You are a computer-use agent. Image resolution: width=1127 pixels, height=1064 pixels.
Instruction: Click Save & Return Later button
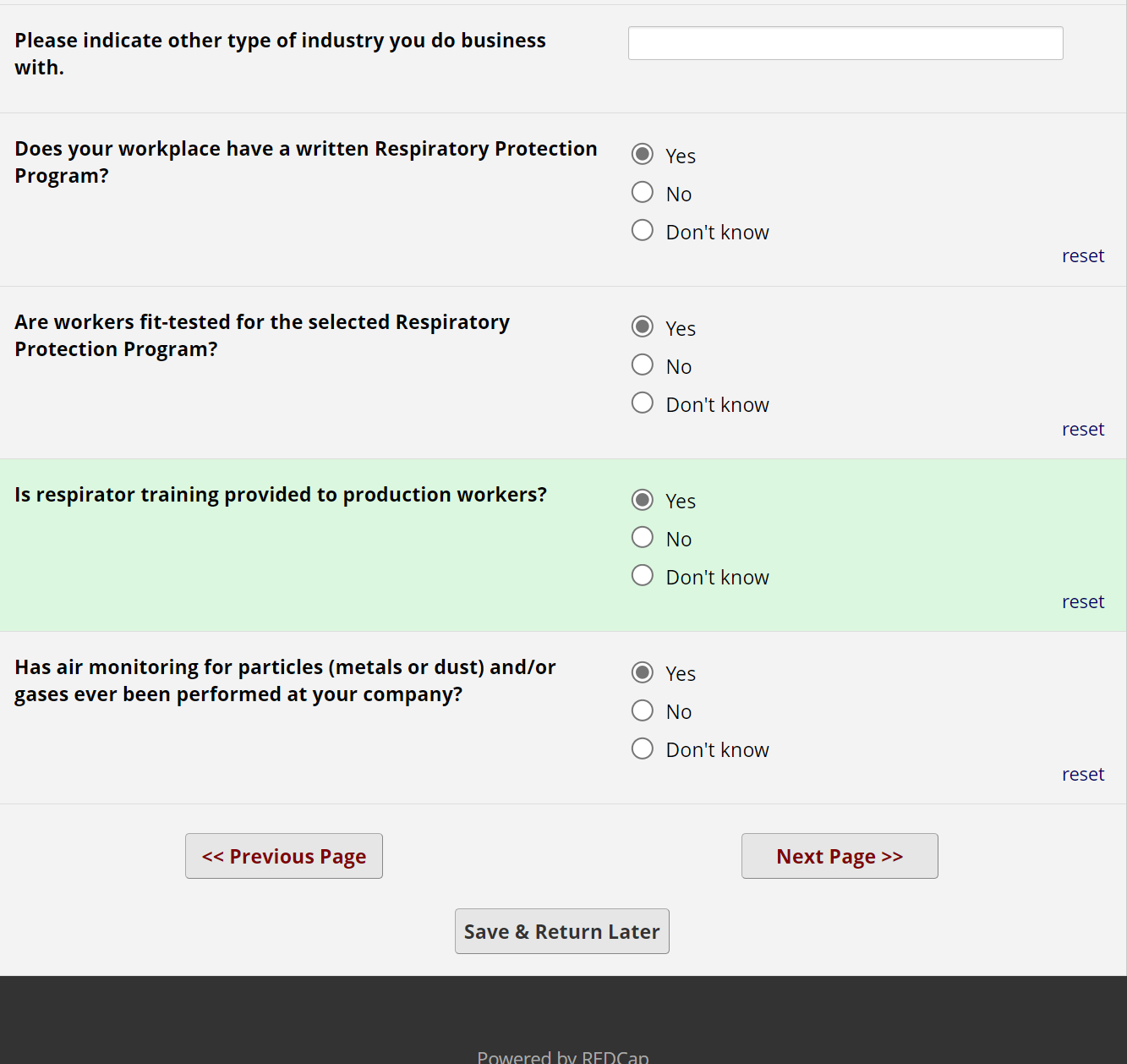coord(561,931)
